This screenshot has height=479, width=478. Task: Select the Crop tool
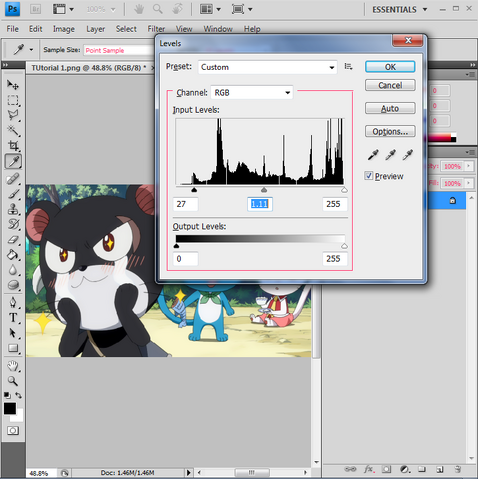(x=13, y=145)
